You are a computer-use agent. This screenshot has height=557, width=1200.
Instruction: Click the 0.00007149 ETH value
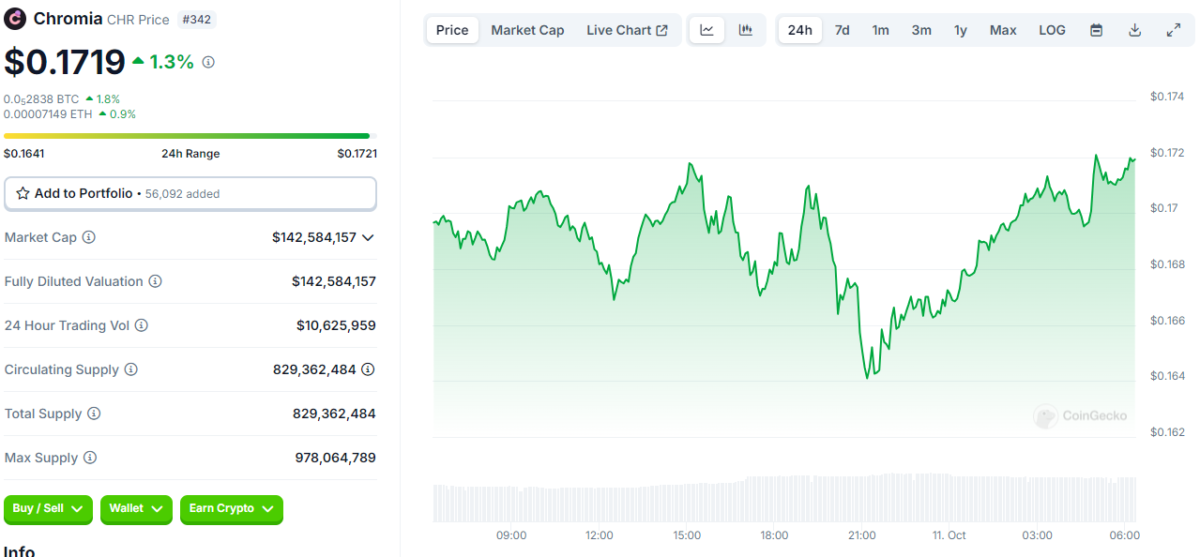click(48, 114)
